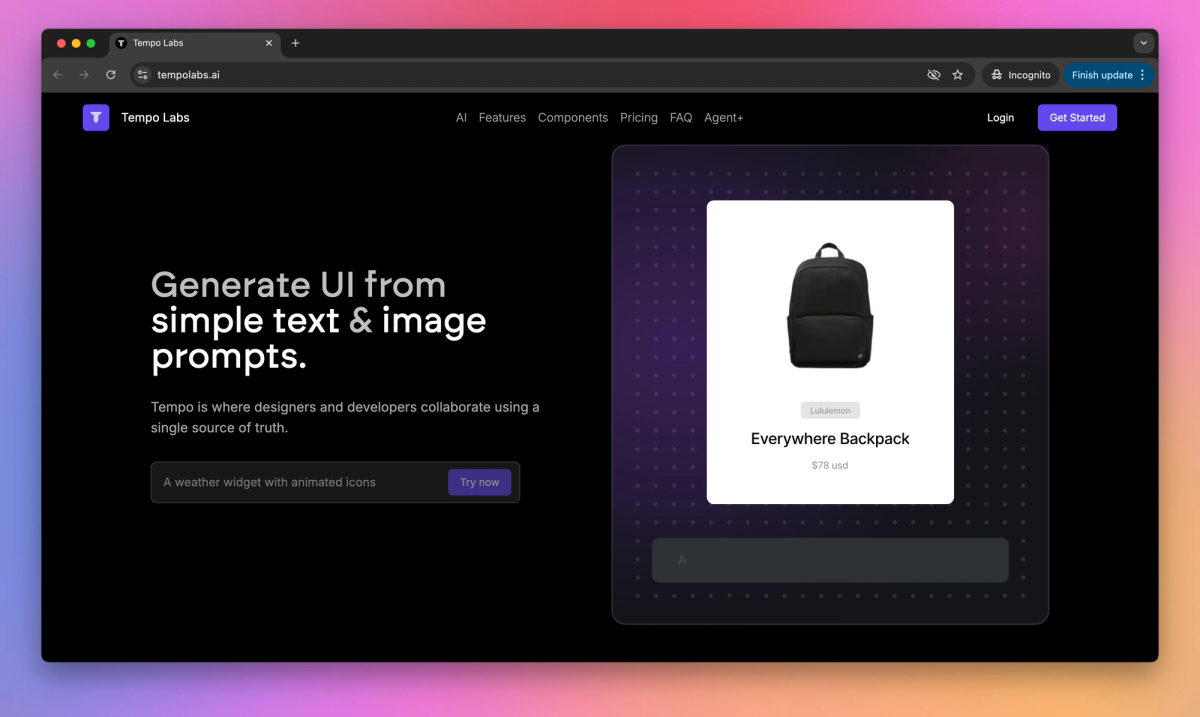Click the Incognito indicator
Screen dimensions: 1200x717
1020,75
